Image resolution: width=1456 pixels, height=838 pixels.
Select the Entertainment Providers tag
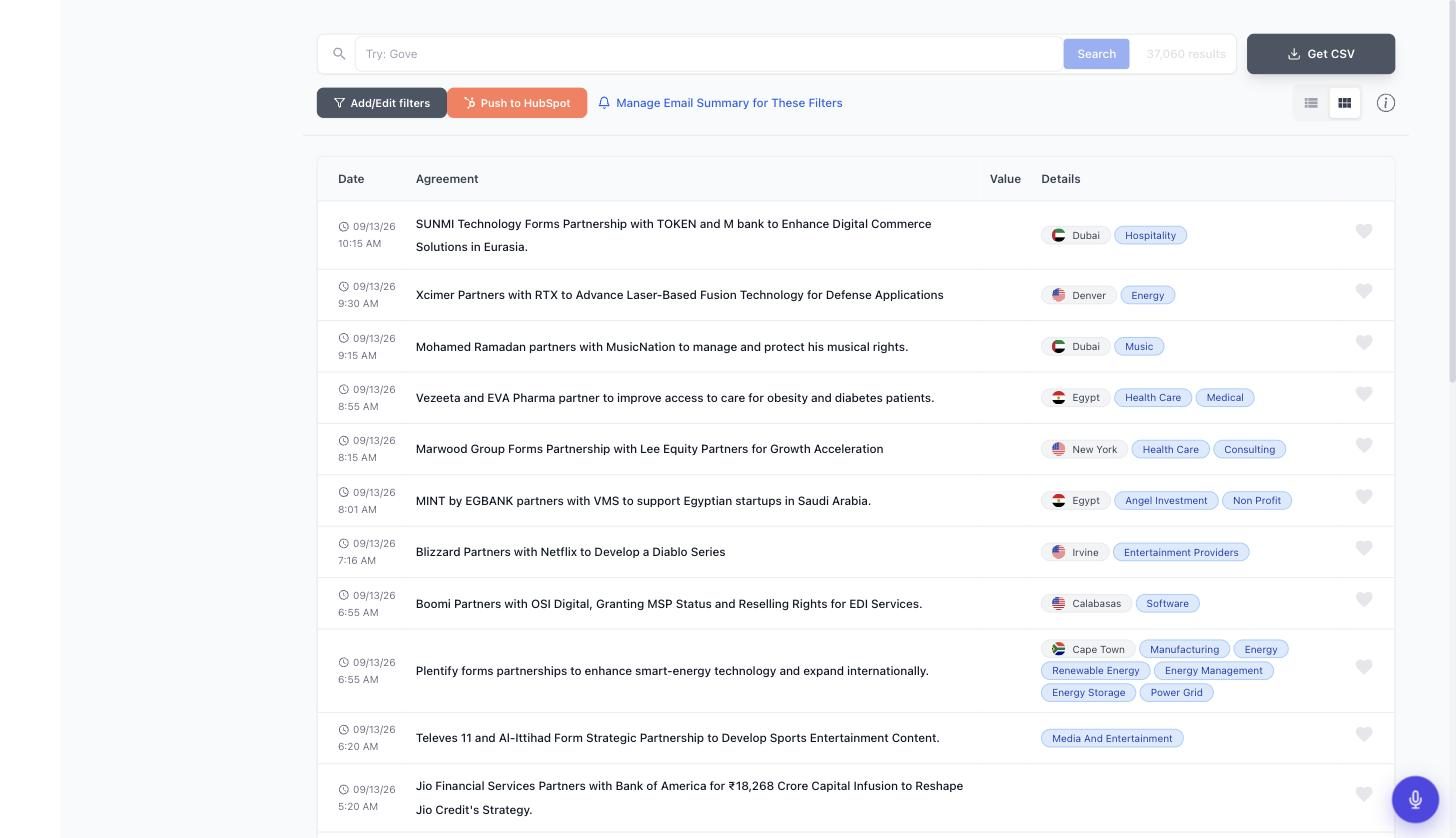pyautogui.click(x=1181, y=552)
